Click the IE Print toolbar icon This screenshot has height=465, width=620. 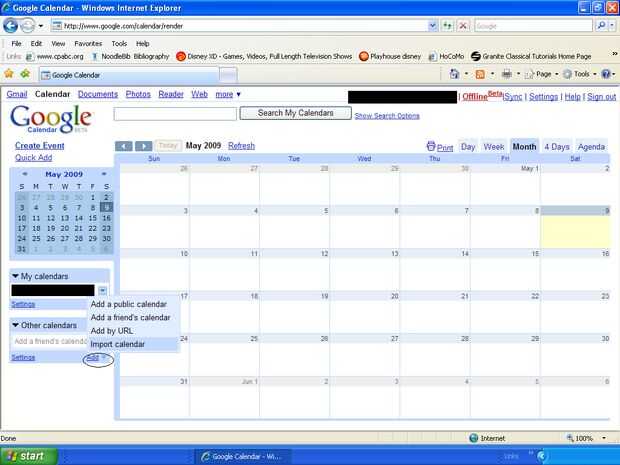pos(507,74)
